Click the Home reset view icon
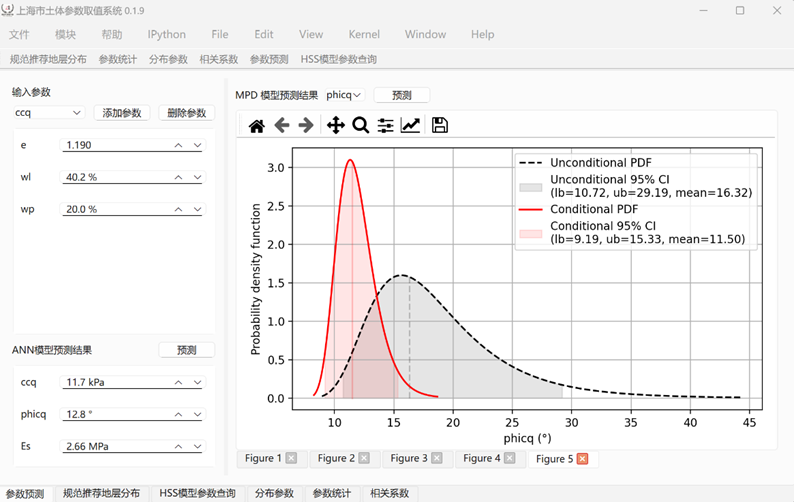 tap(257, 125)
